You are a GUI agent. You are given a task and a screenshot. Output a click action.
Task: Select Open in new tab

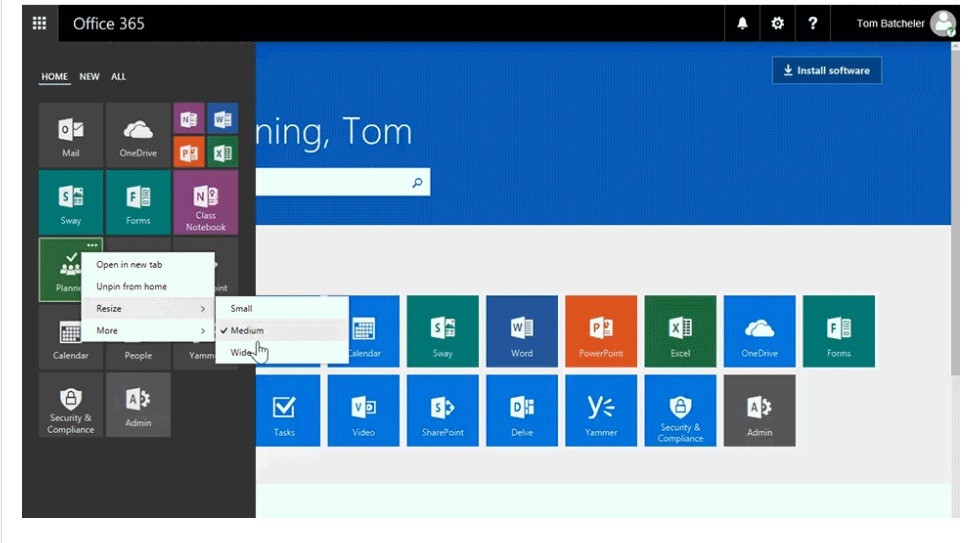coord(148,264)
